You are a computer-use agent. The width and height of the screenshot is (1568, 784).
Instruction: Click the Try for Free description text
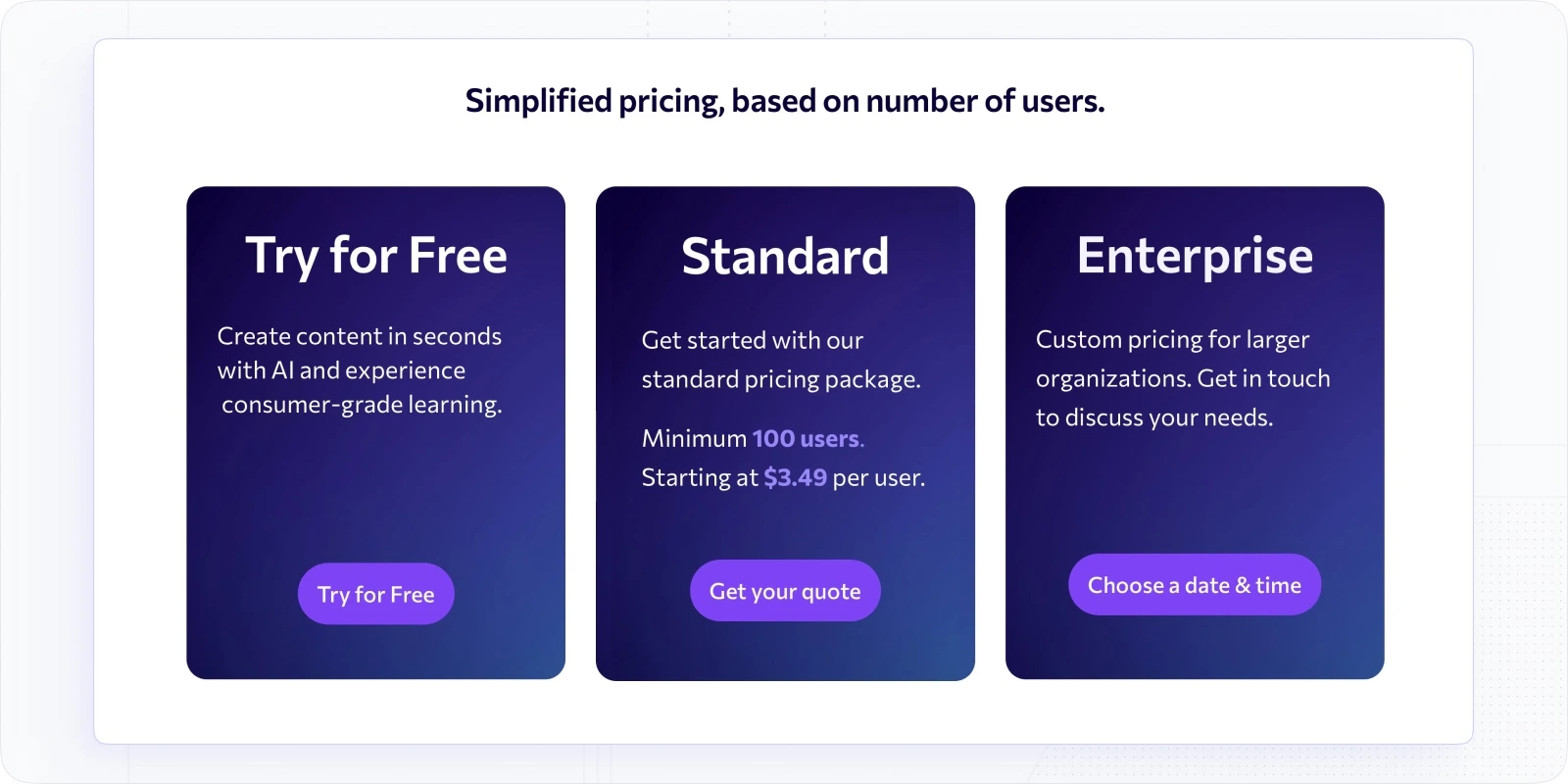pos(360,369)
